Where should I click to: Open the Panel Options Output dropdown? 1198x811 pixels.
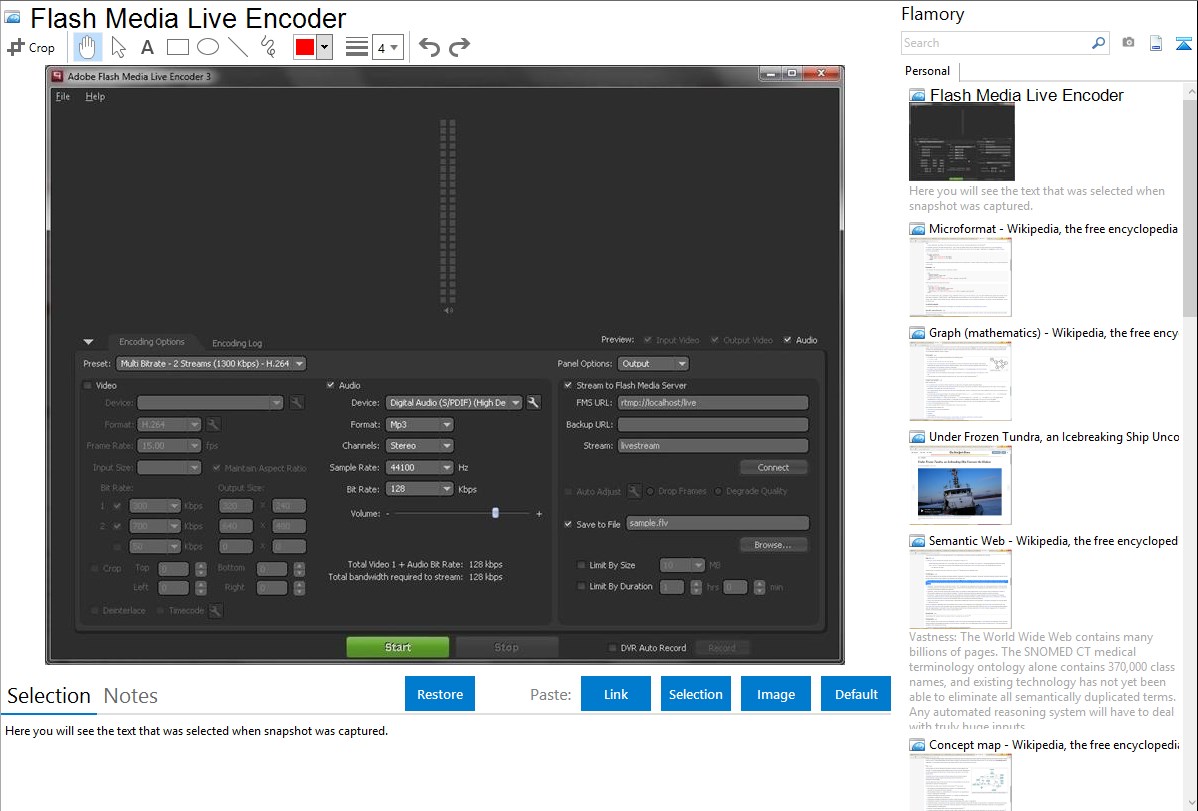(x=653, y=363)
